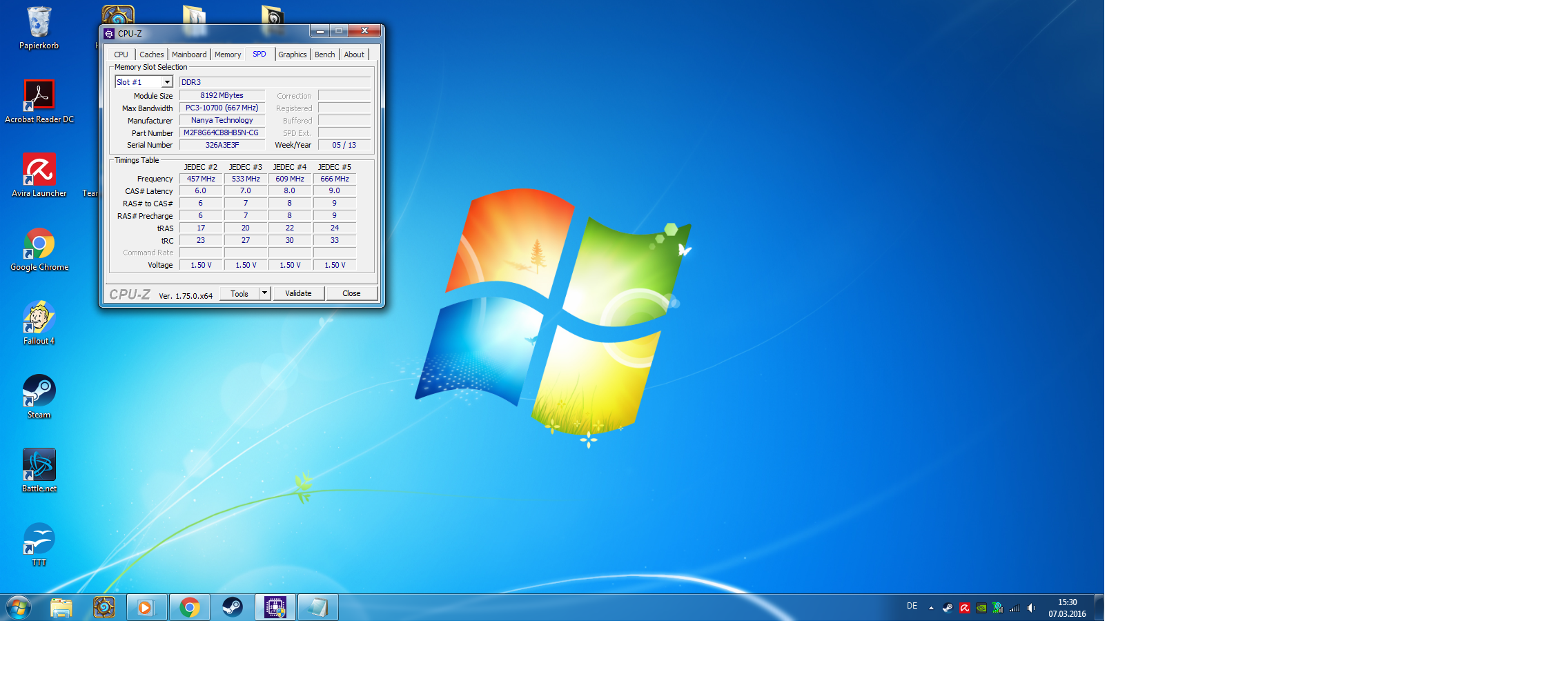This screenshot has height=690, width=1568.
Task: Expand the Tools dropdown arrow in CPU-Z
Action: coord(264,293)
